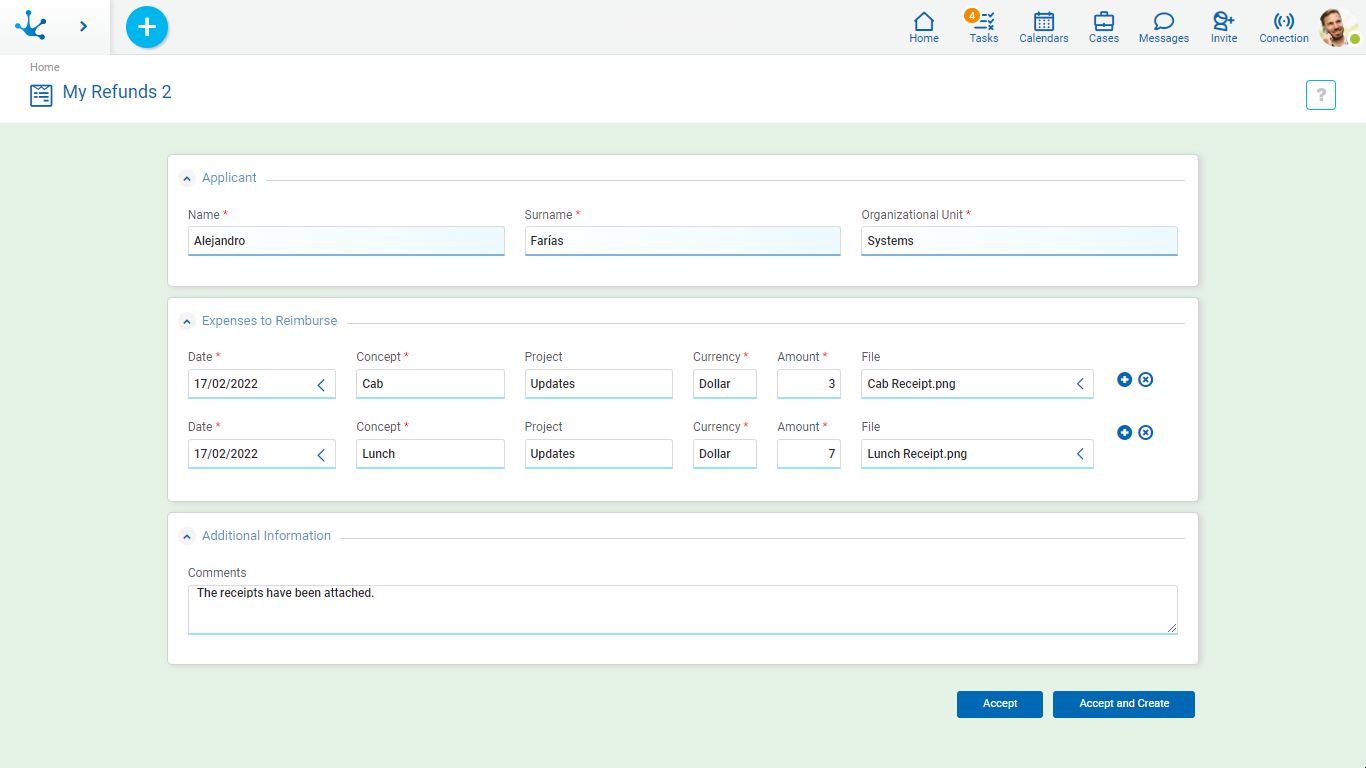1366x768 pixels.
Task: Click the blue plus create button
Action: [147, 27]
